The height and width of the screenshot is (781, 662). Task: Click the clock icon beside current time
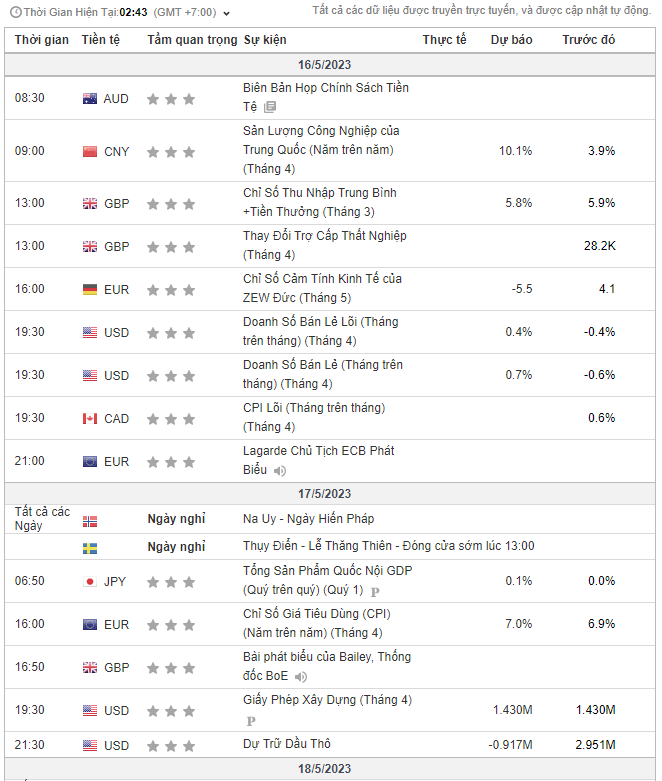[x=15, y=13]
